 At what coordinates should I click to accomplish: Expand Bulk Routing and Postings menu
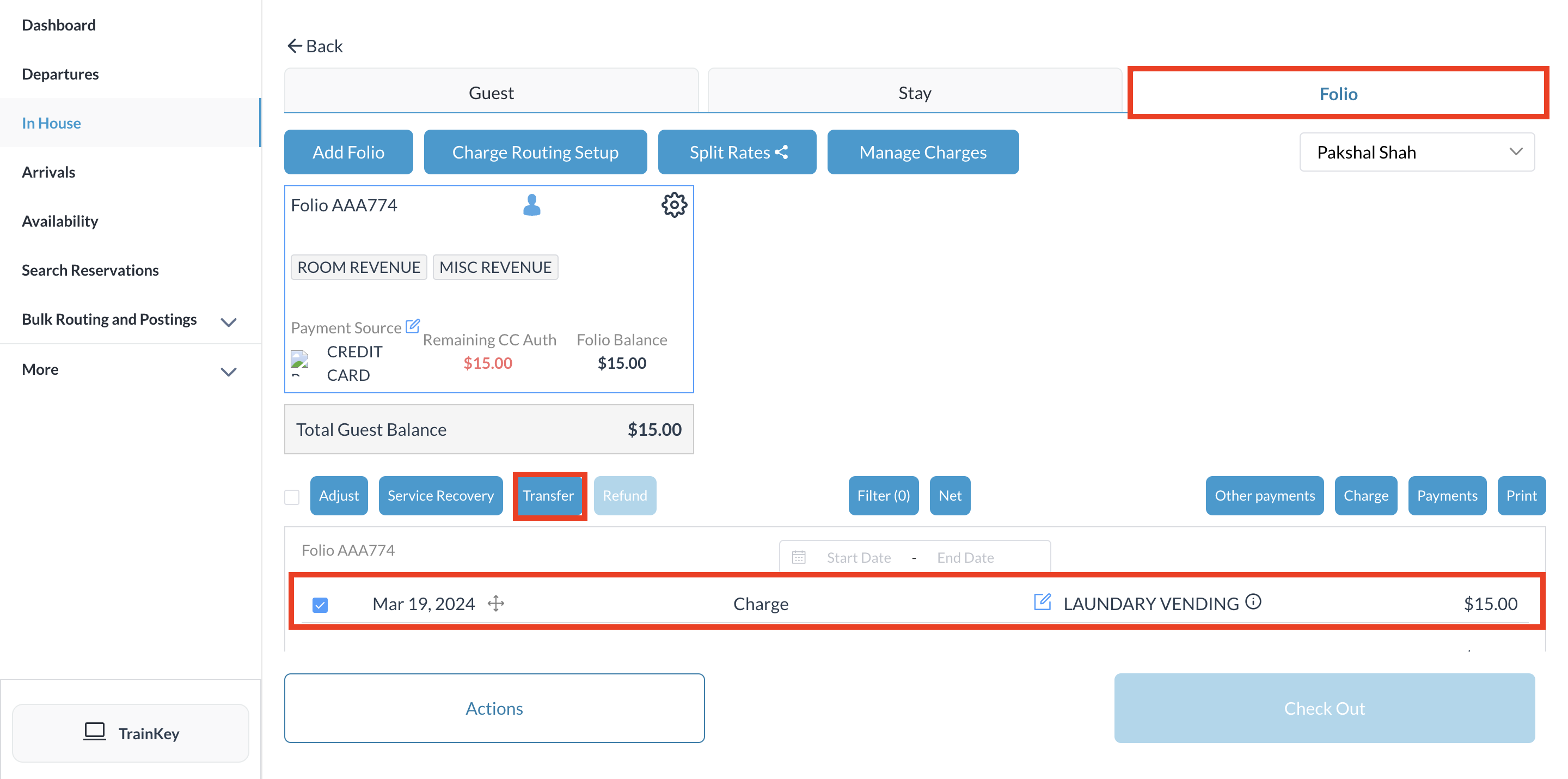(228, 321)
